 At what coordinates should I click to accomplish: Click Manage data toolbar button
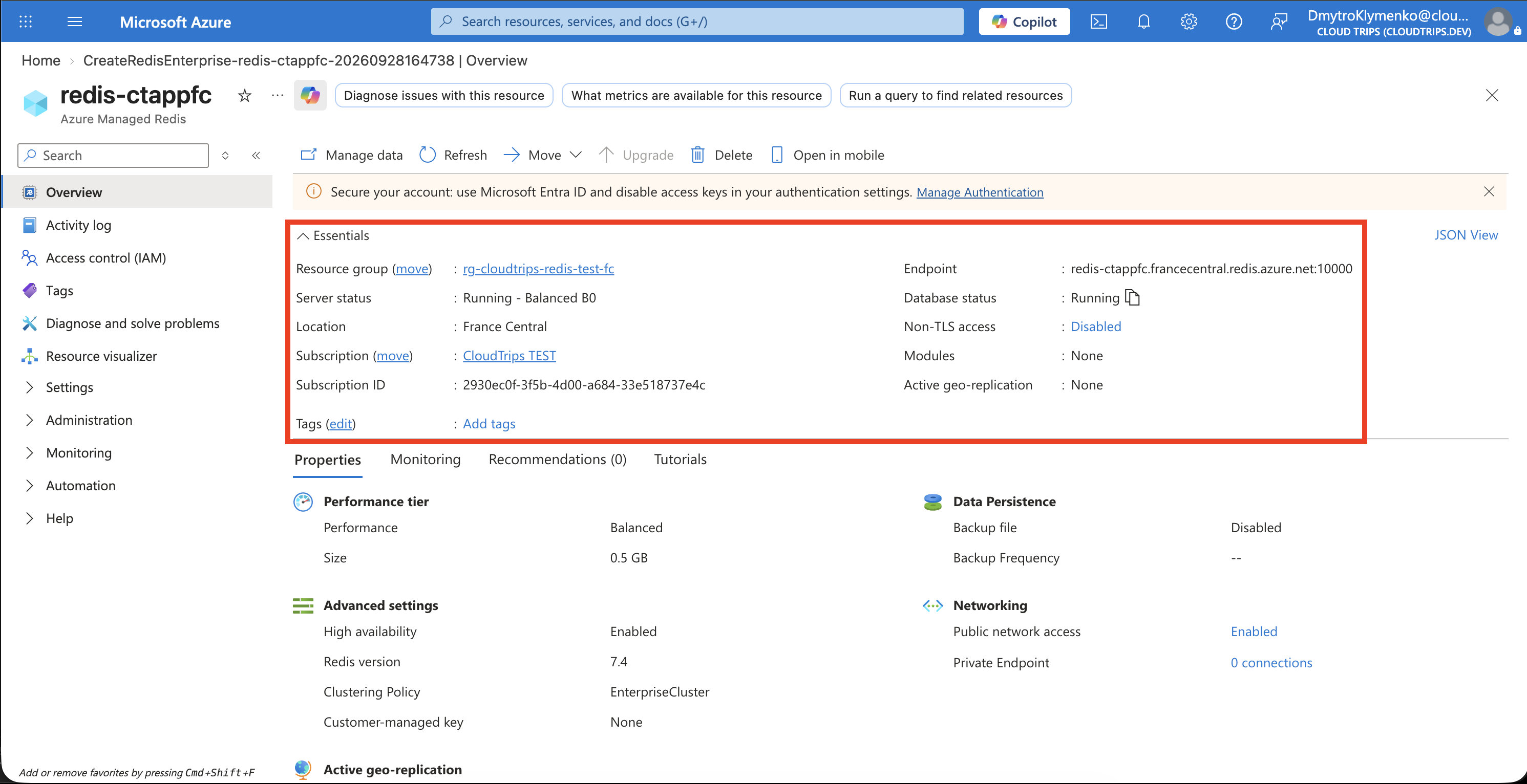[351, 155]
